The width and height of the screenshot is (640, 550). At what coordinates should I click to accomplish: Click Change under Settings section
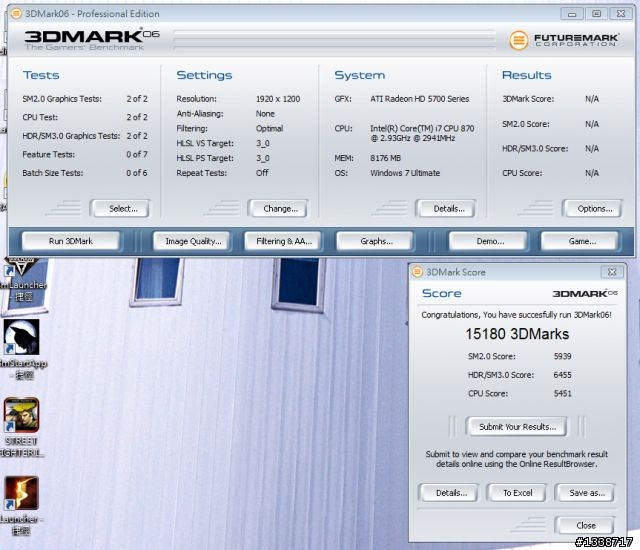point(278,208)
